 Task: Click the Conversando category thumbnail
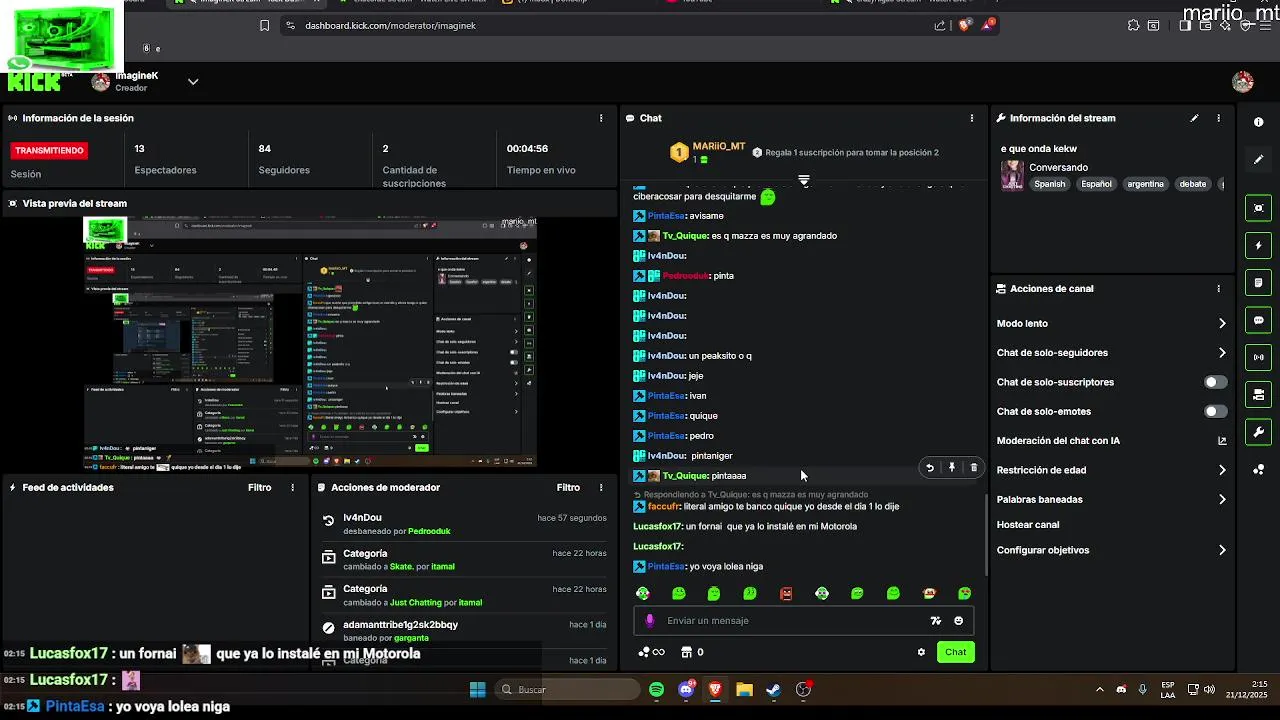pos(1012,175)
